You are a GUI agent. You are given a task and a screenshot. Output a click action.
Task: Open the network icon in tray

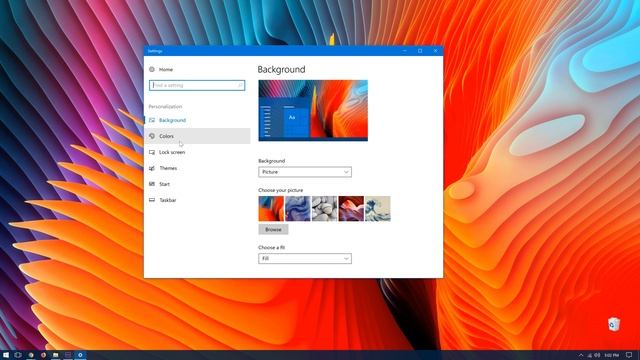[x=589, y=355]
